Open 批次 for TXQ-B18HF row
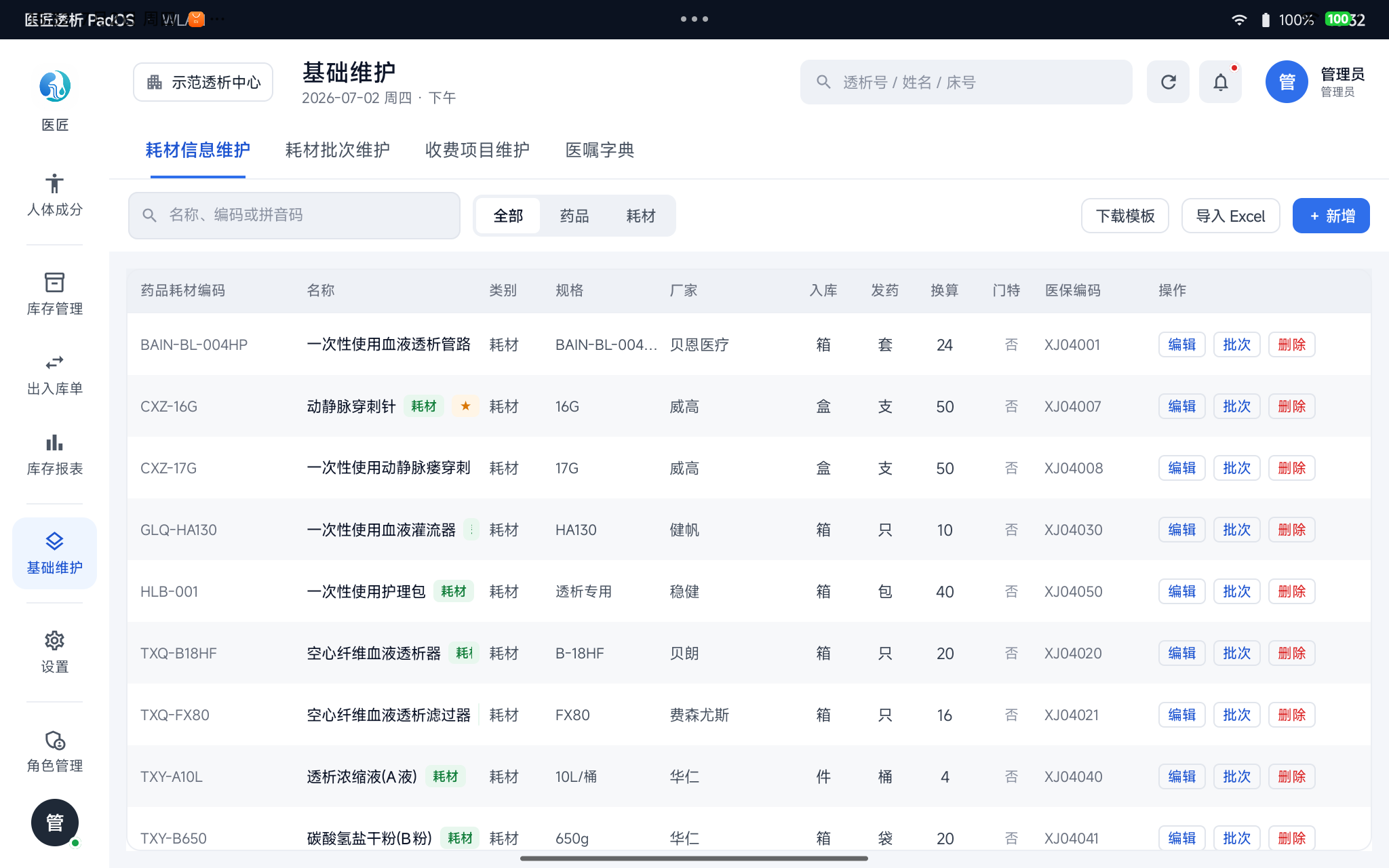1389x868 pixels. pos(1236,653)
